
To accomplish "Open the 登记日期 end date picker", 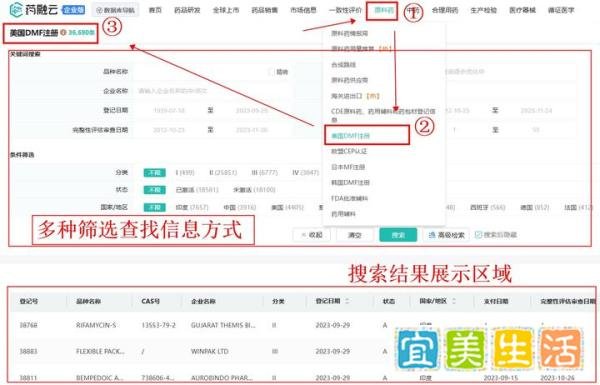I will [252, 110].
